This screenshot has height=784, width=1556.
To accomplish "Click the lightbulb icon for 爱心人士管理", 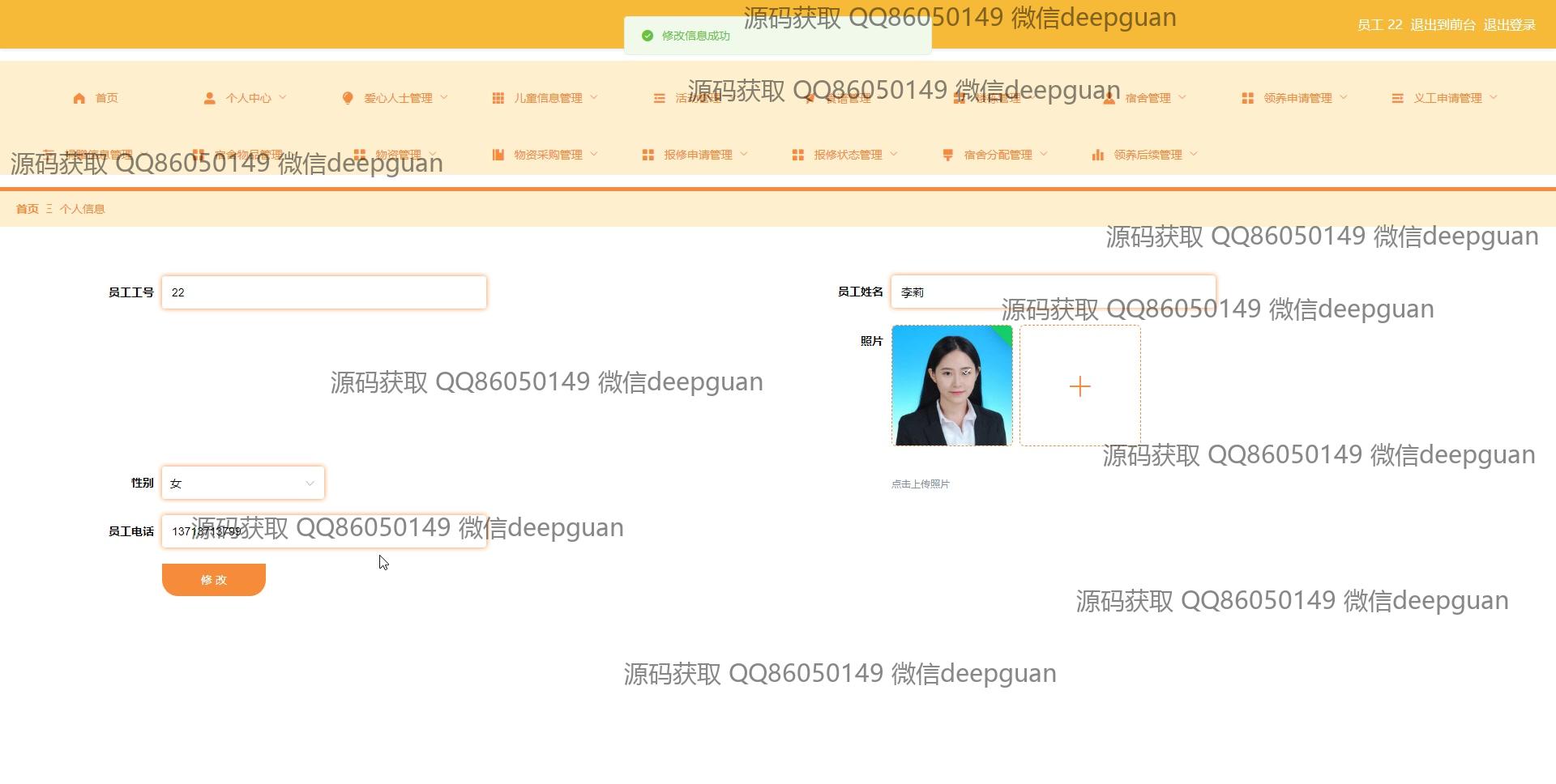I will 348,98.
